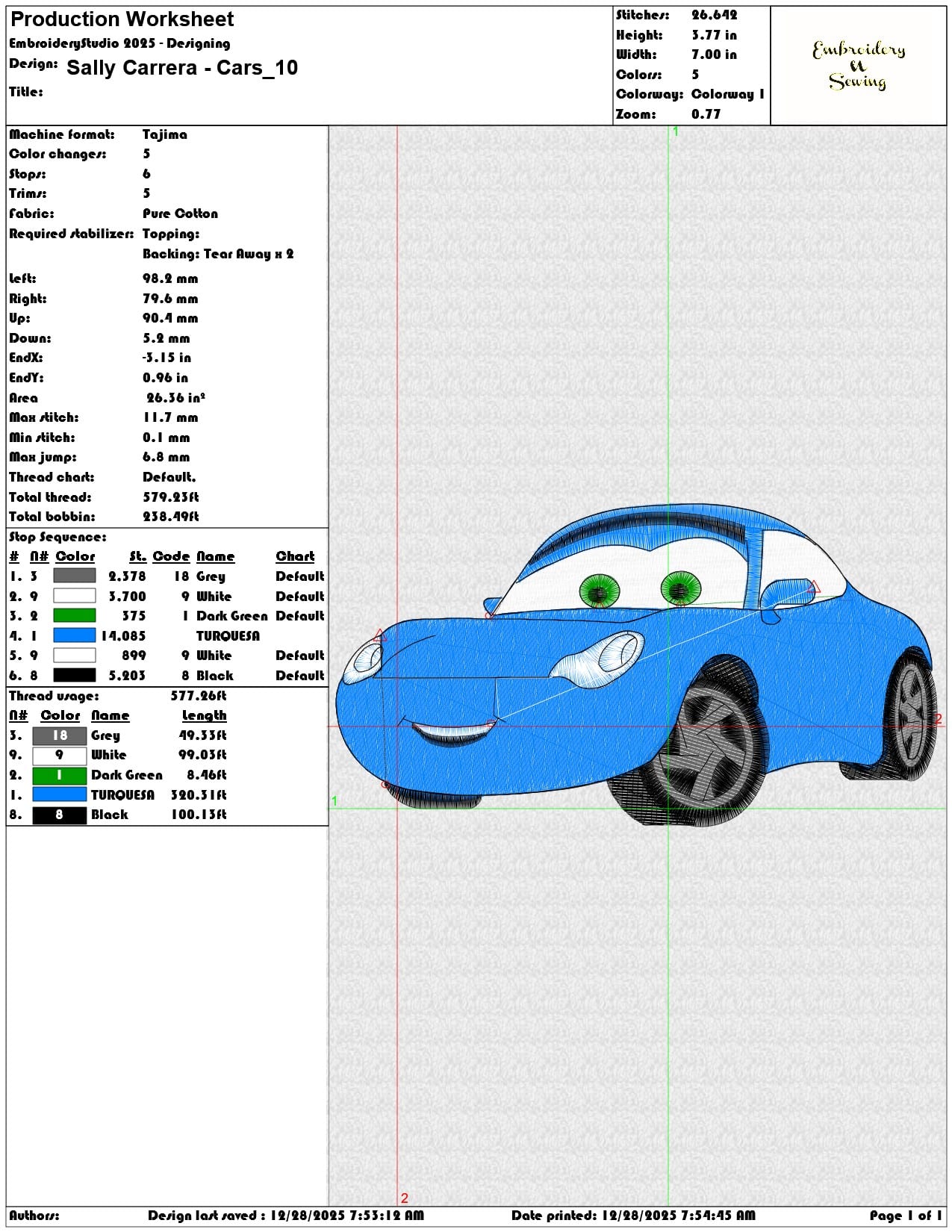The height and width of the screenshot is (1232, 952).
Task: Click the 'Colorway 1' value
Action: 728,94
